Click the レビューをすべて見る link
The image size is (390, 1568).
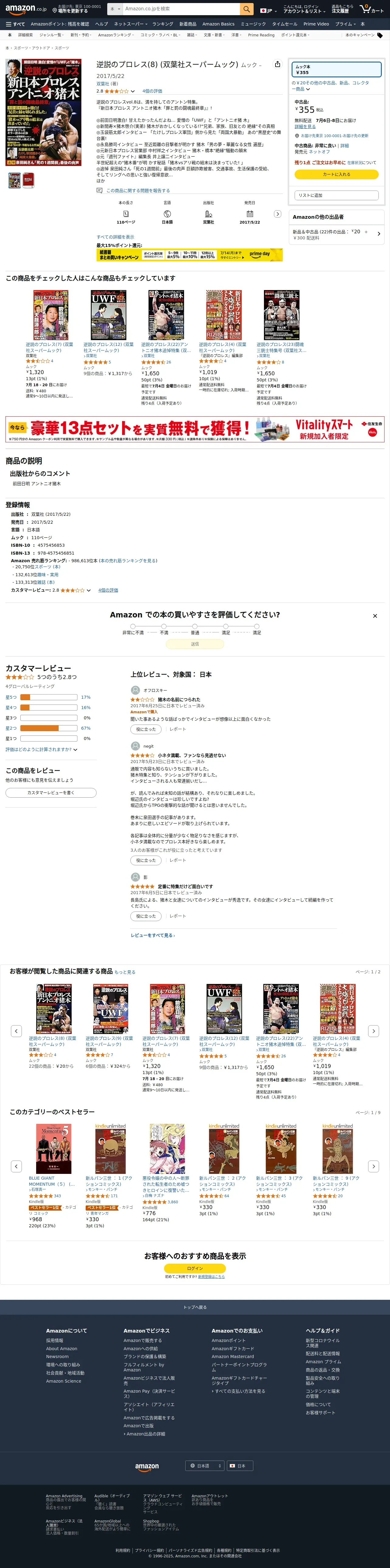153,935
